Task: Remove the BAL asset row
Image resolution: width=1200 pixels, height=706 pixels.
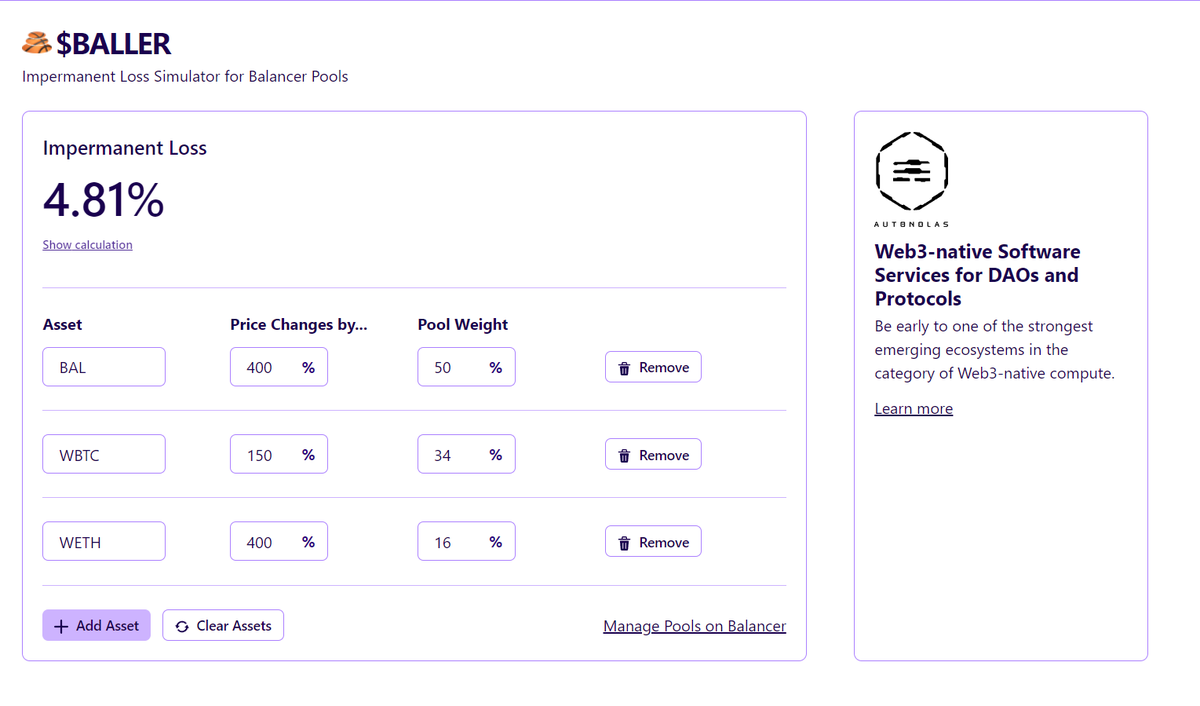Action: tap(653, 367)
